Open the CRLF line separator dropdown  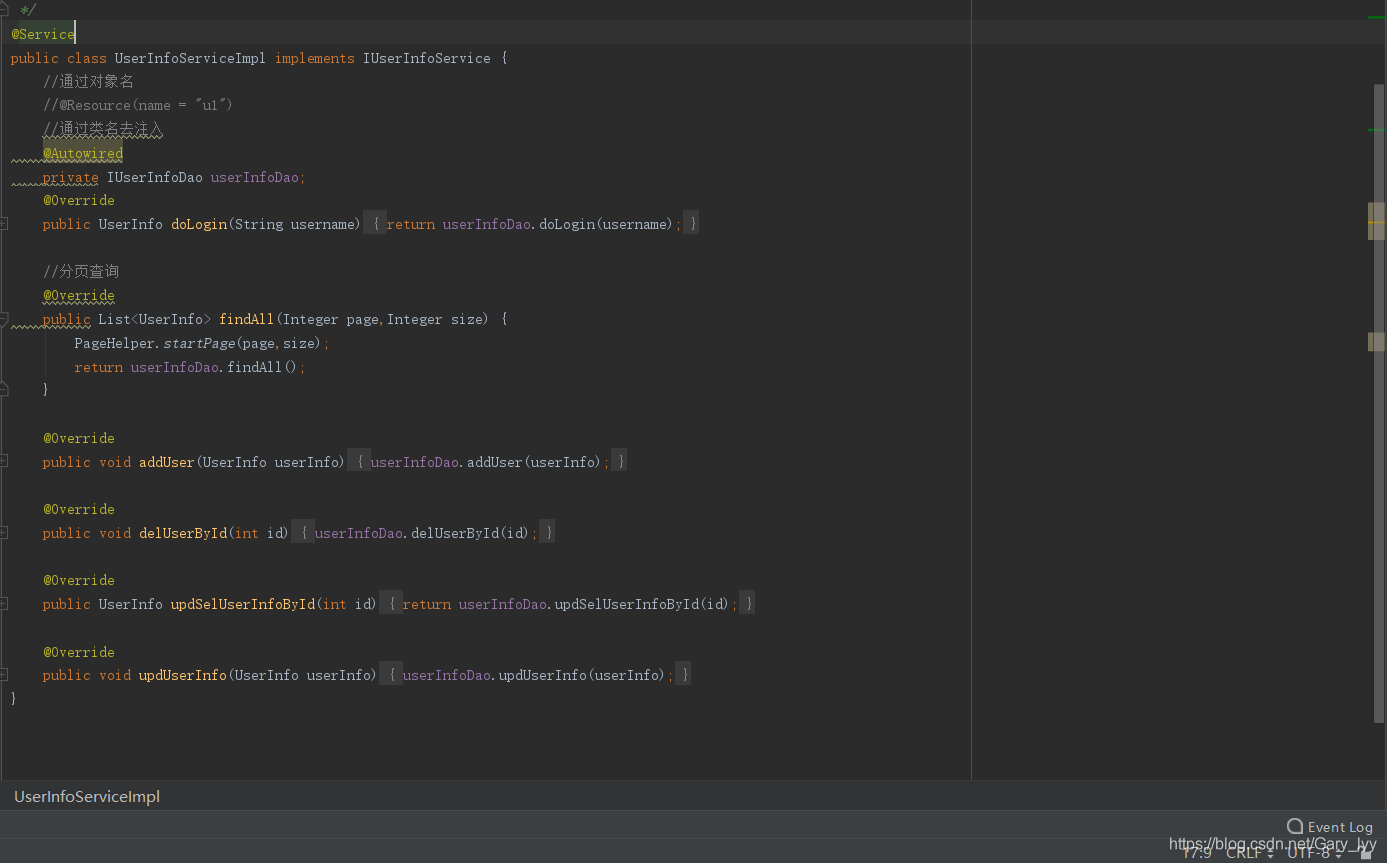[x=1250, y=853]
